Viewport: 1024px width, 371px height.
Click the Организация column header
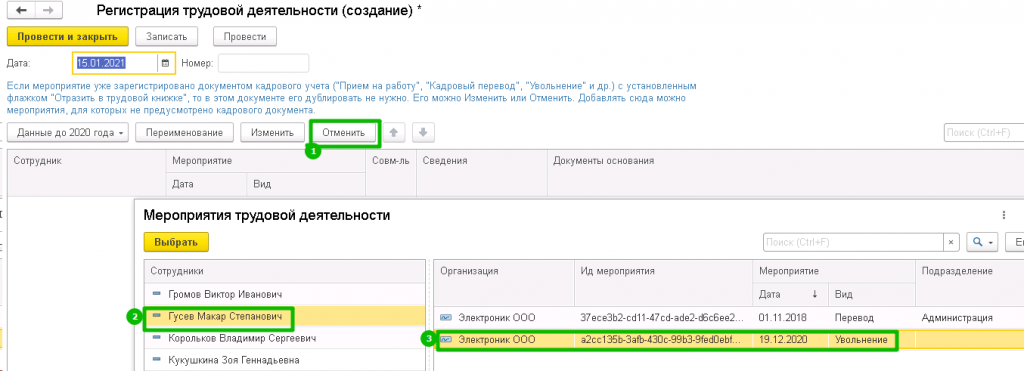tap(504, 282)
